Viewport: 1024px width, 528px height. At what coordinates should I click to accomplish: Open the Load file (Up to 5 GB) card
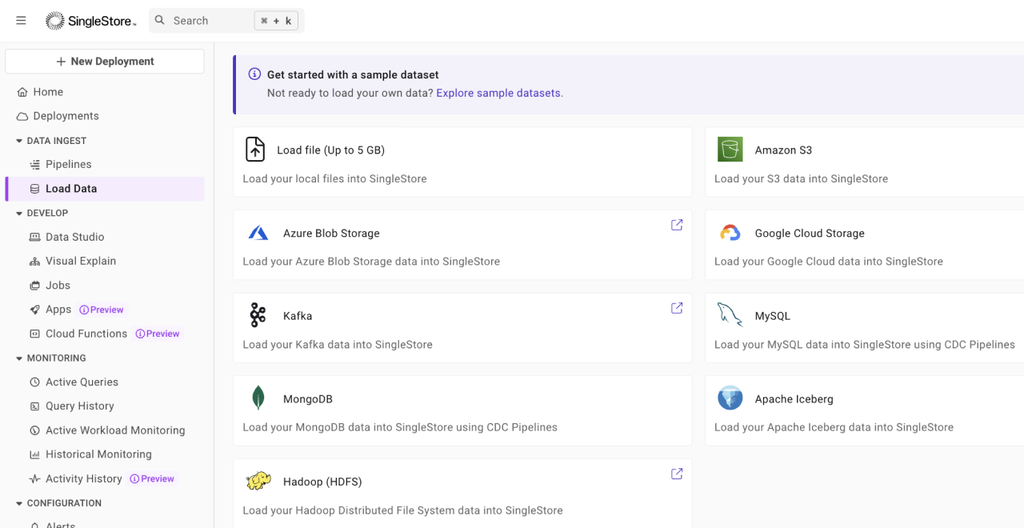pos(462,162)
